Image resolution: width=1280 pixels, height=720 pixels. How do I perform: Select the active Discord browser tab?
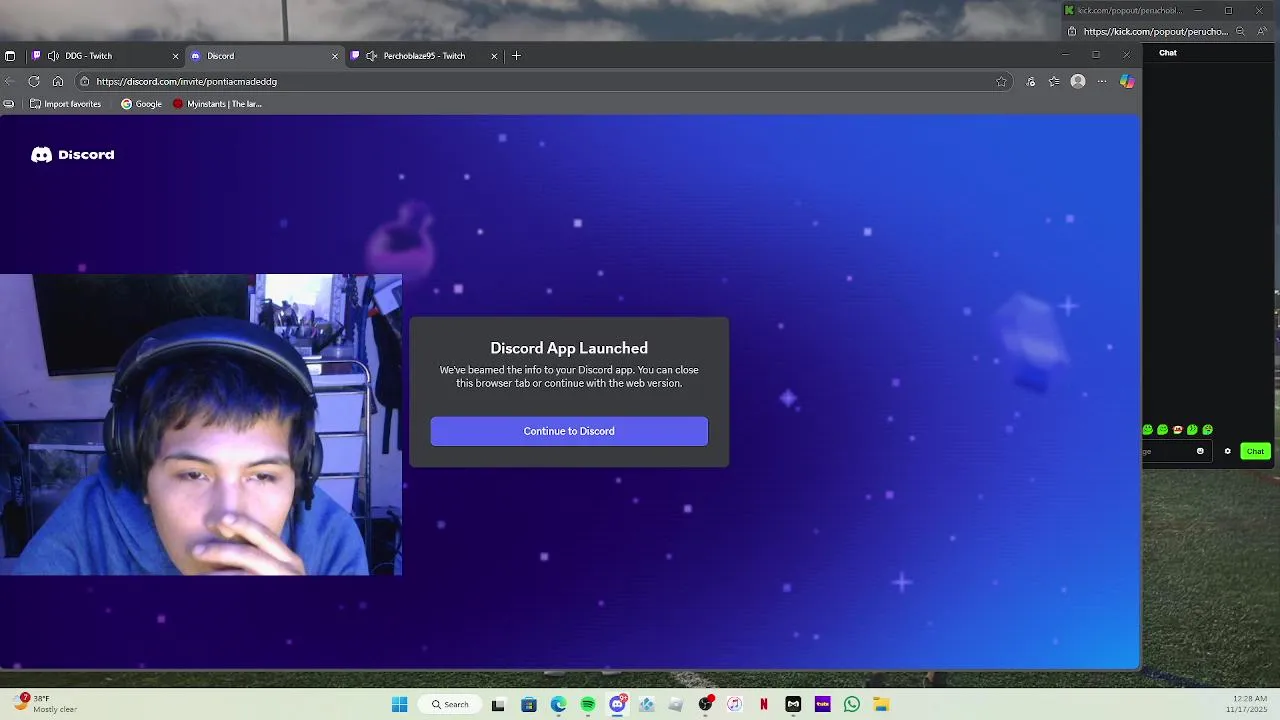point(264,56)
